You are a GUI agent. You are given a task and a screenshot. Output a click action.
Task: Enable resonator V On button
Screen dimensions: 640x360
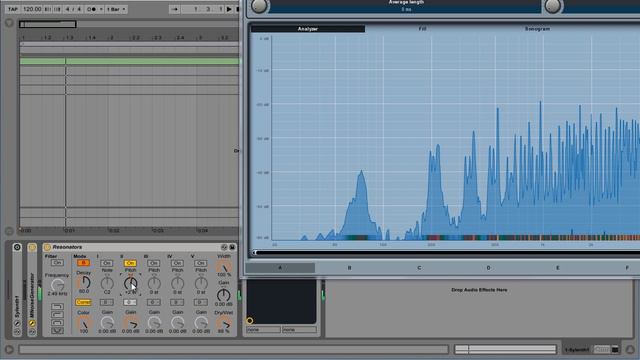click(x=200, y=263)
